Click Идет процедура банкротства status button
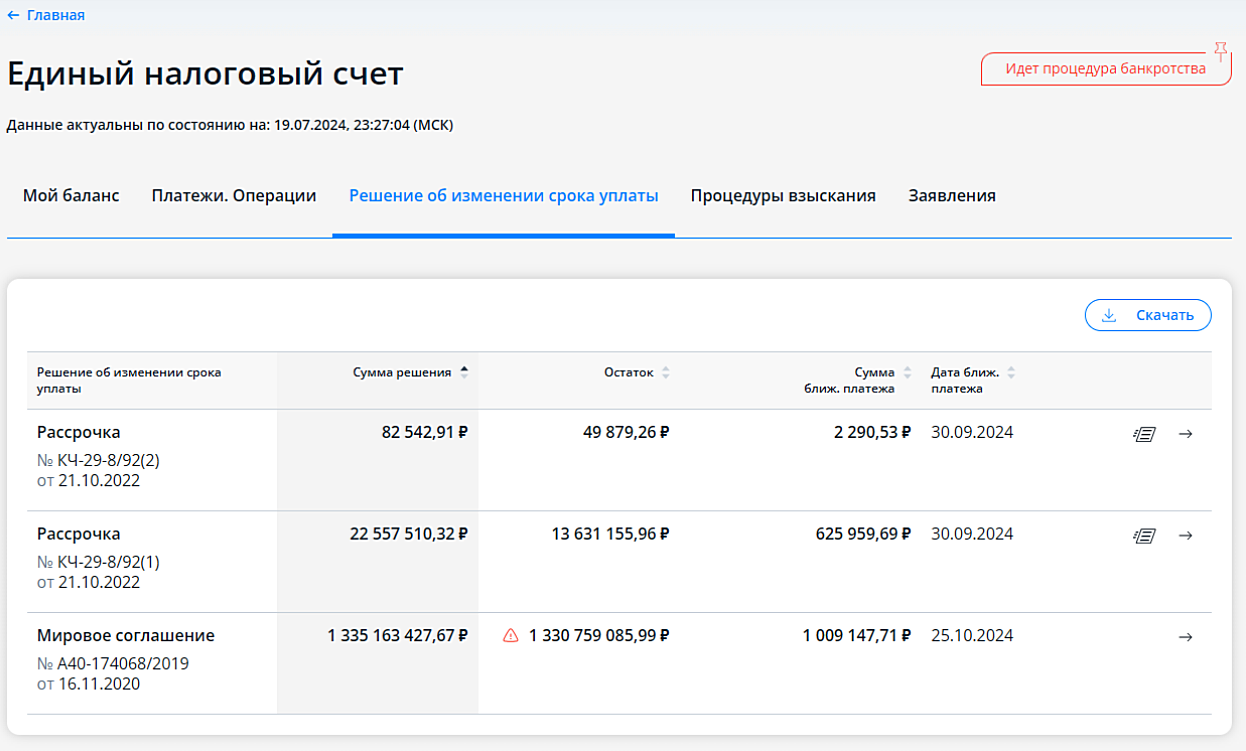 pyautogui.click(x=1104, y=69)
